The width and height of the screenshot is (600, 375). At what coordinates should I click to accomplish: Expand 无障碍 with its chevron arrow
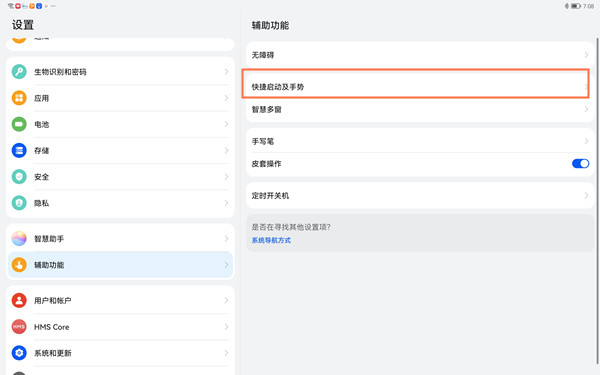tap(586, 55)
